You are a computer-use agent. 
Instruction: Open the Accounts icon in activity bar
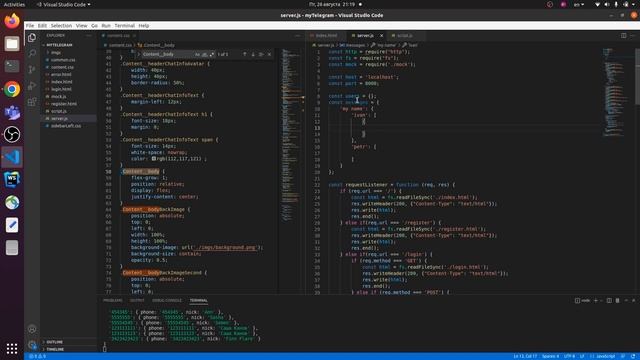click(x=32, y=329)
